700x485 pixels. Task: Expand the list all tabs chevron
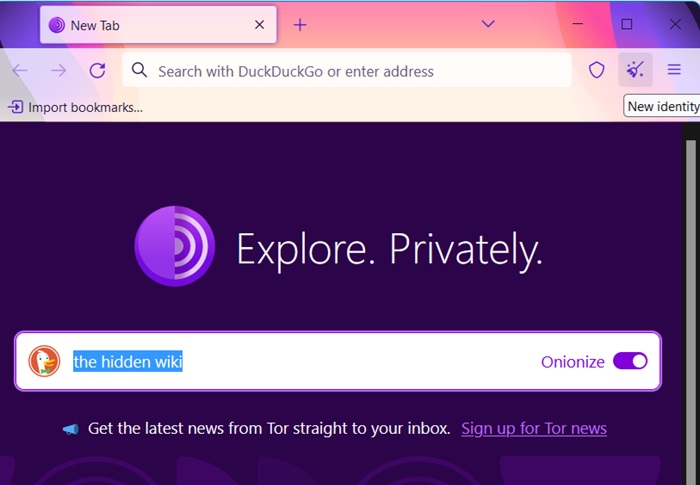(x=488, y=24)
